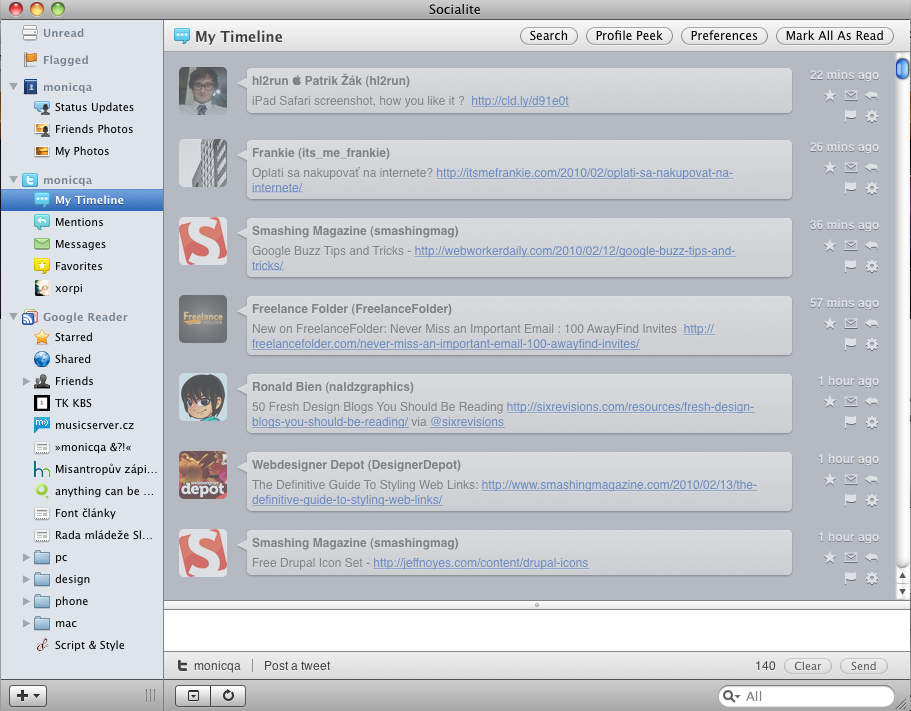Image resolution: width=911 pixels, height=711 pixels.
Task: Open the add account plus dropdown
Action: click(28, 695)
